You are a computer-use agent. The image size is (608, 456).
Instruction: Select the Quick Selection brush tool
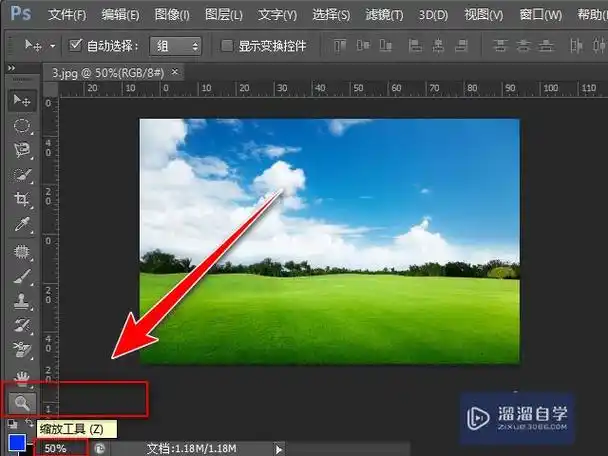click(x=22, y=175)
